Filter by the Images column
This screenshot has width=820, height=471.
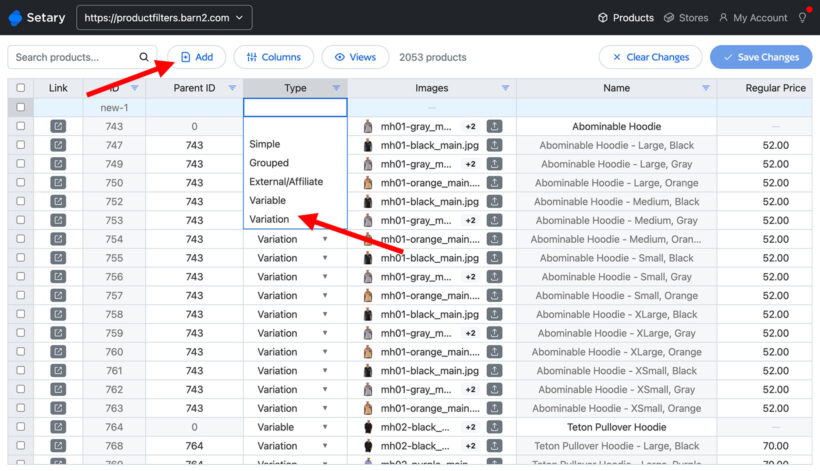[x=505, y=88]
